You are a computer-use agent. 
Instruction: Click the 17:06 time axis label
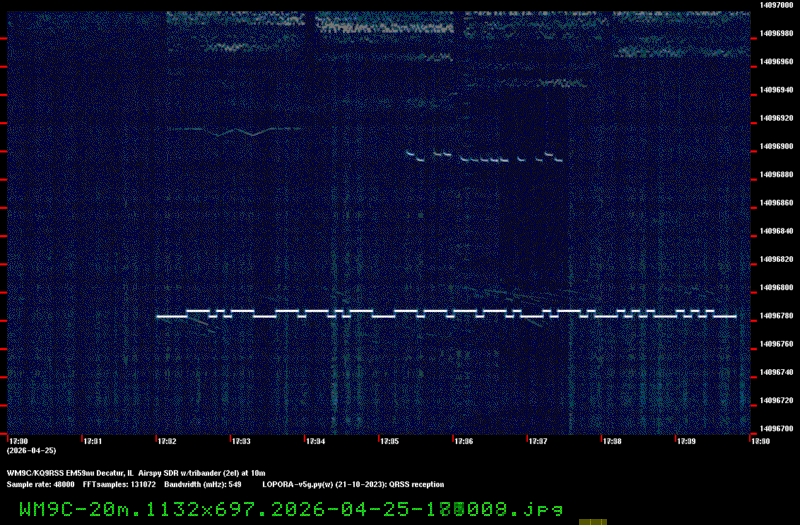pyautogui.click(x=464, y=441)
